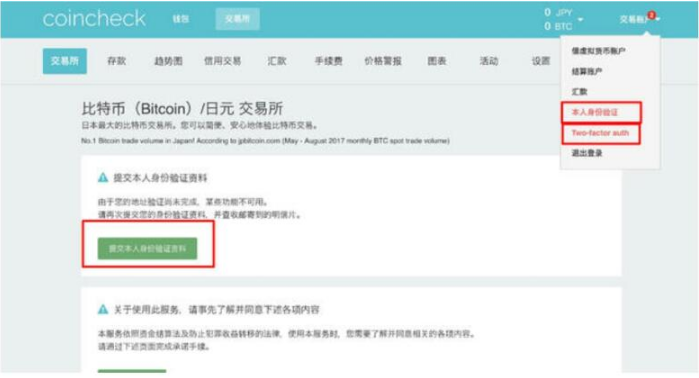Select 汇款 in the account dropdown menu
The image size is (699, 378).
[579, 92]
